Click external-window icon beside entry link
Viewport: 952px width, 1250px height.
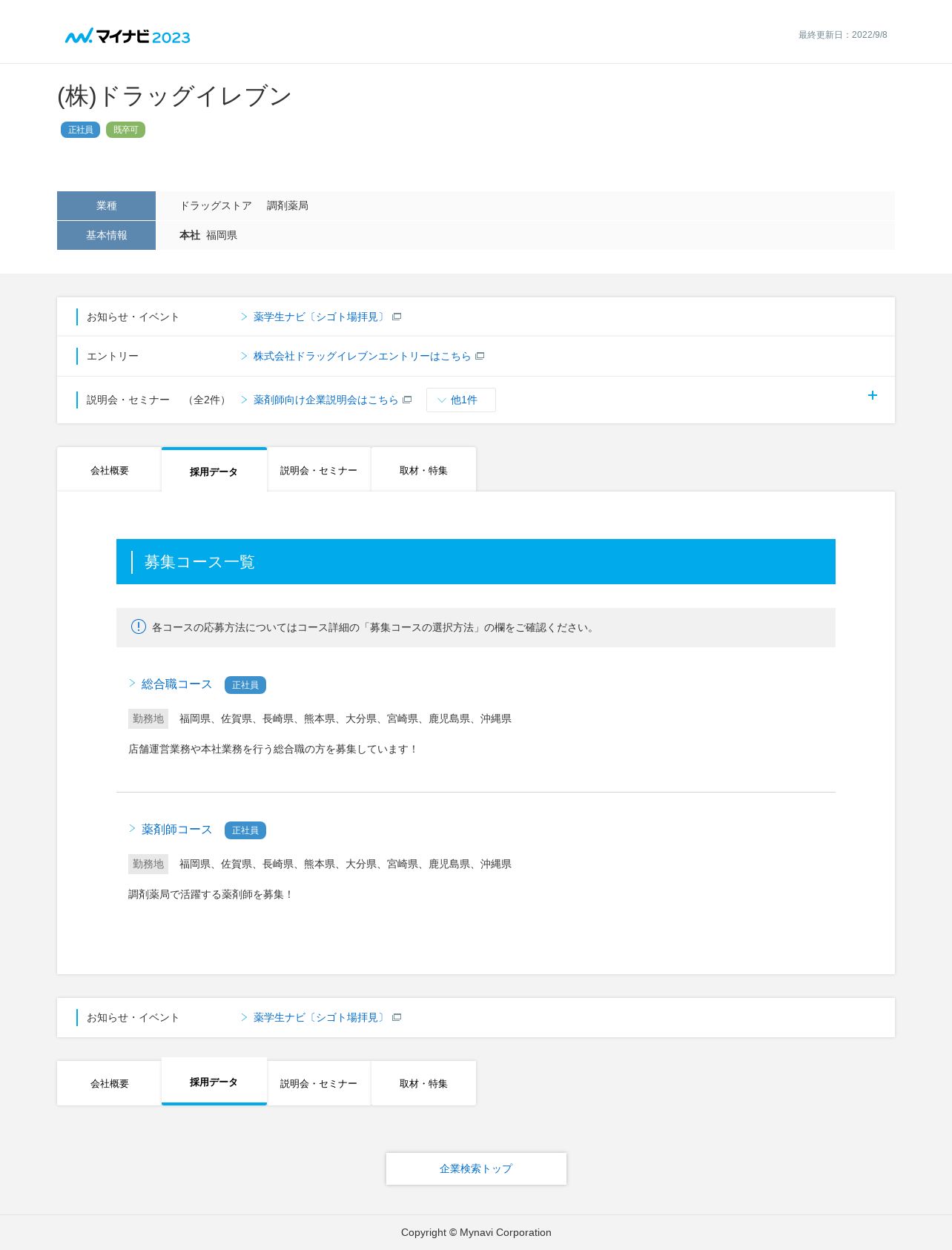coord(480,356)
